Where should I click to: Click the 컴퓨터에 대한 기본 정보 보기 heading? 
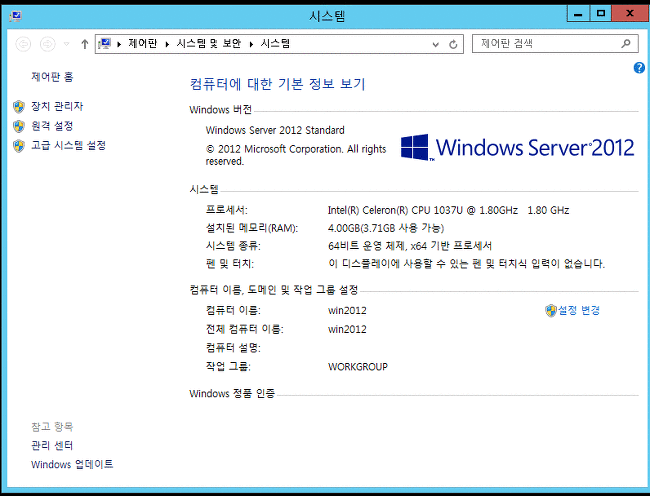277,84
